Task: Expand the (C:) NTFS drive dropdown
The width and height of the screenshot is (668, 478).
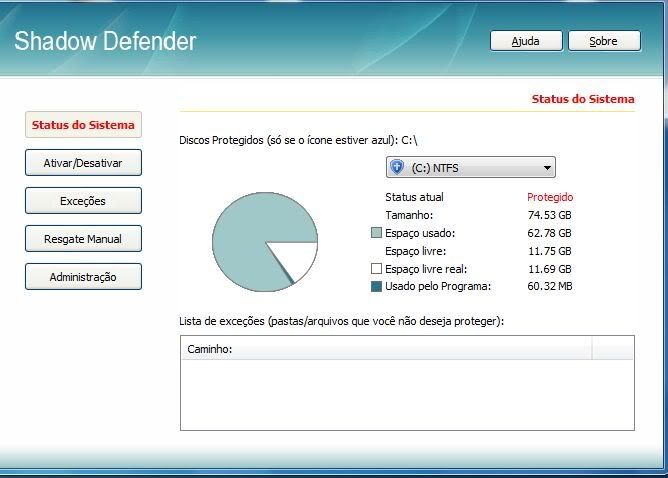Action: (x=471, y=167)
